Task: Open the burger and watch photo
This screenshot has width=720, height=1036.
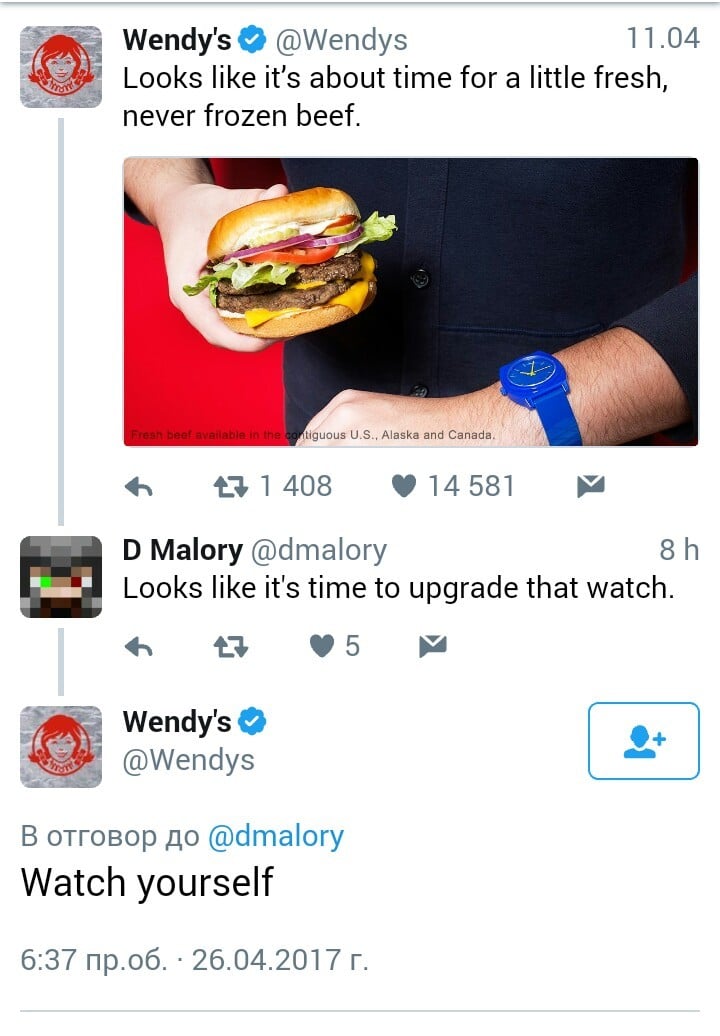Action: pos(411,302)
